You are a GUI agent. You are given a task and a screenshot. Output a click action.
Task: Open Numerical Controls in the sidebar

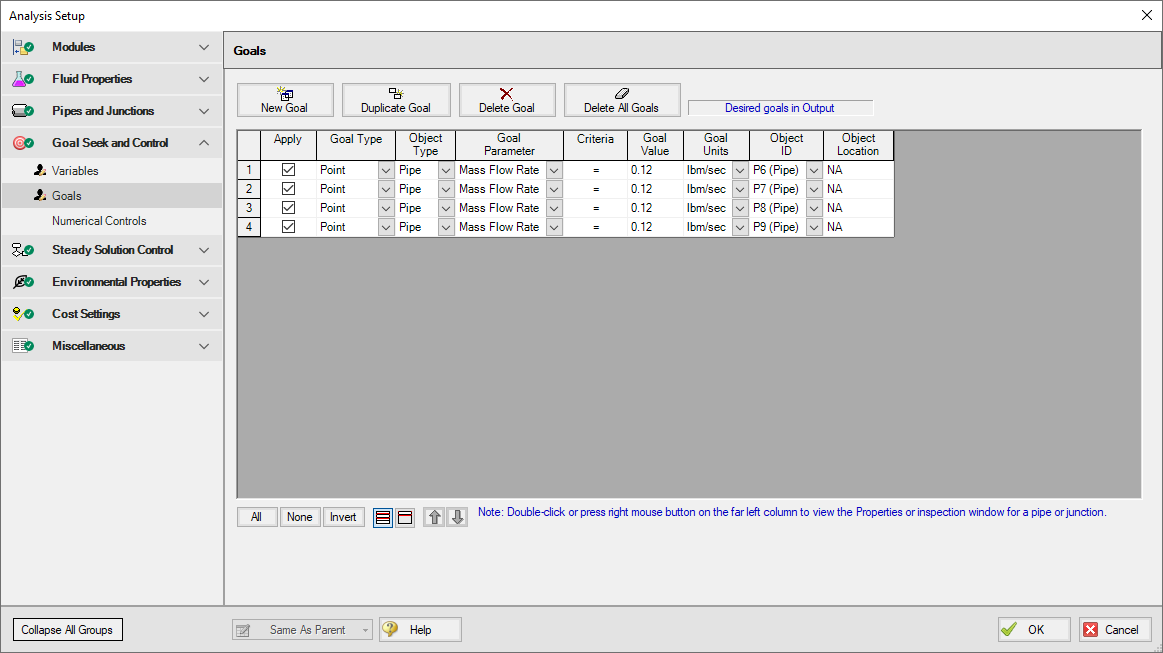click(99, 221)
